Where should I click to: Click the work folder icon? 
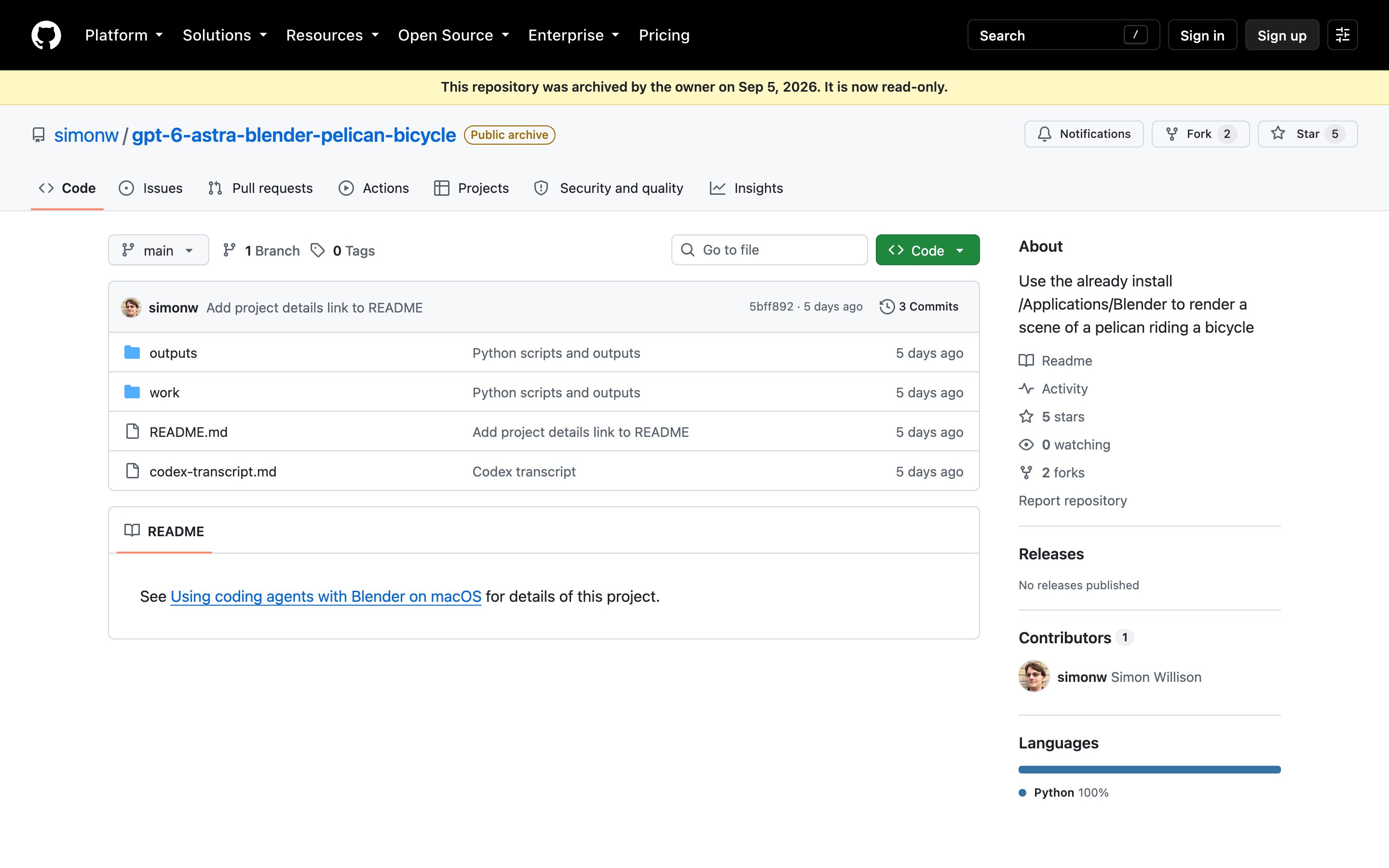[x=132, y=392]
